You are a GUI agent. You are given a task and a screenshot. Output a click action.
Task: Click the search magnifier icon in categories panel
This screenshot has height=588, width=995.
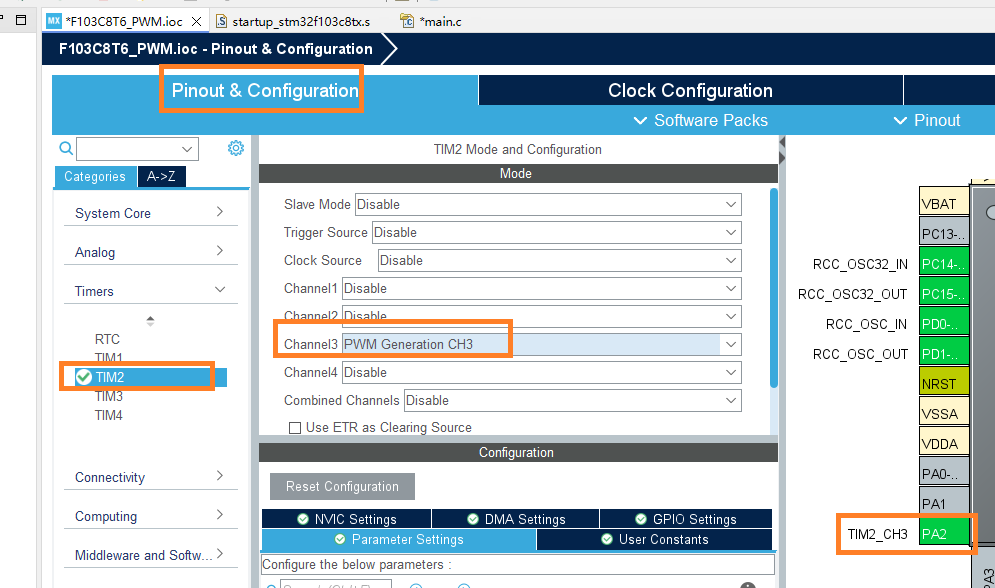pyautogui.click(x=65, y=148)
